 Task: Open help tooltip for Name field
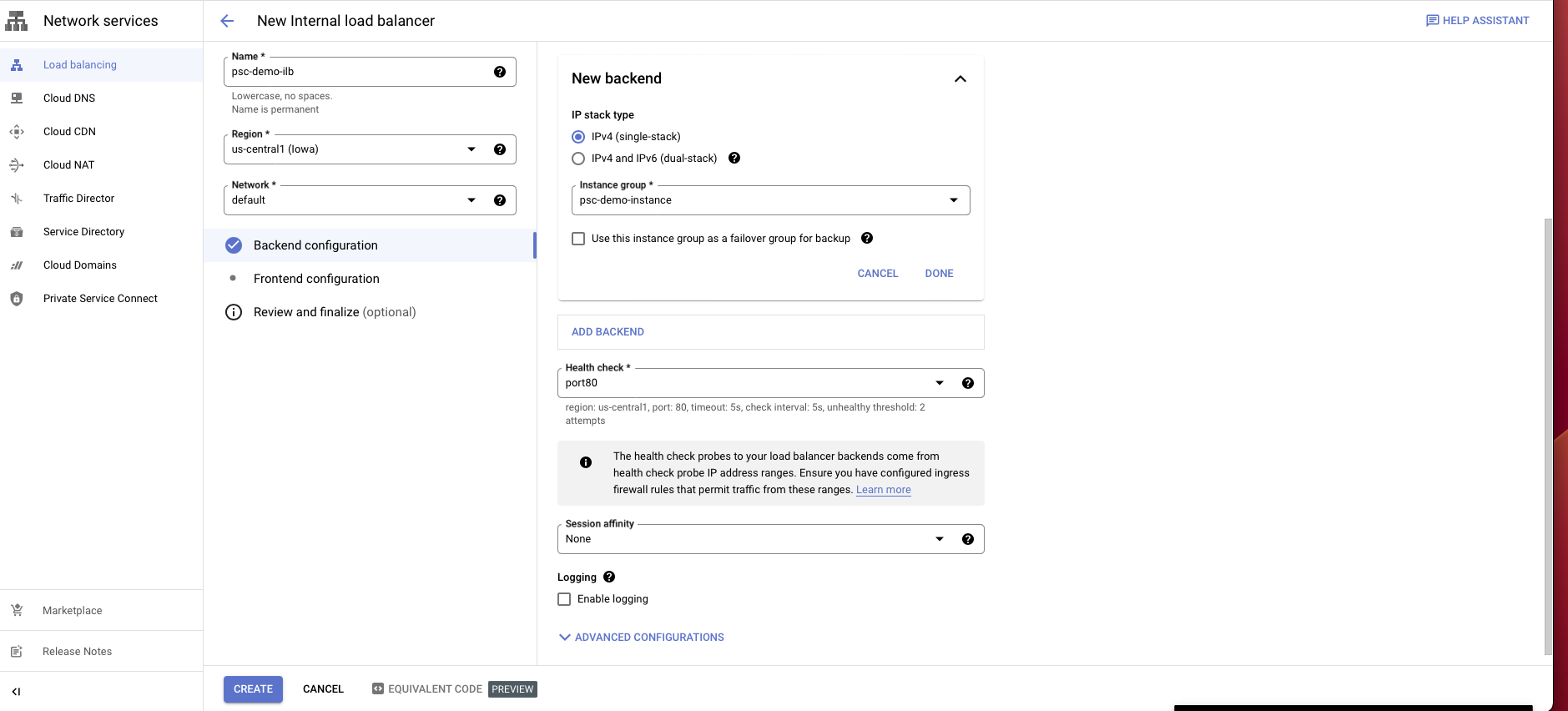(x=499, y=72)
